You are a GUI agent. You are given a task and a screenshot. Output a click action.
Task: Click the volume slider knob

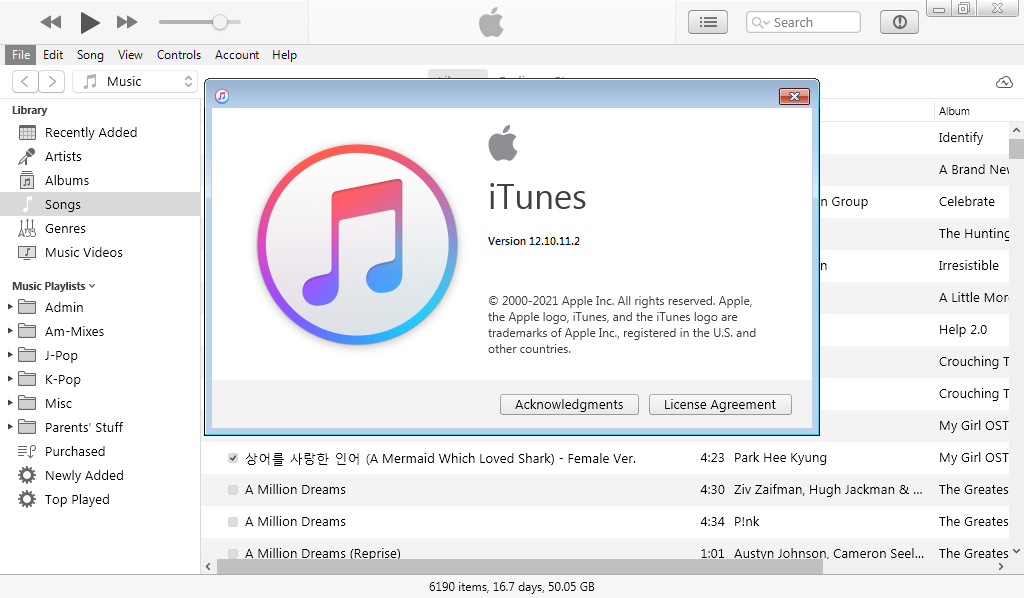(220, 22)
